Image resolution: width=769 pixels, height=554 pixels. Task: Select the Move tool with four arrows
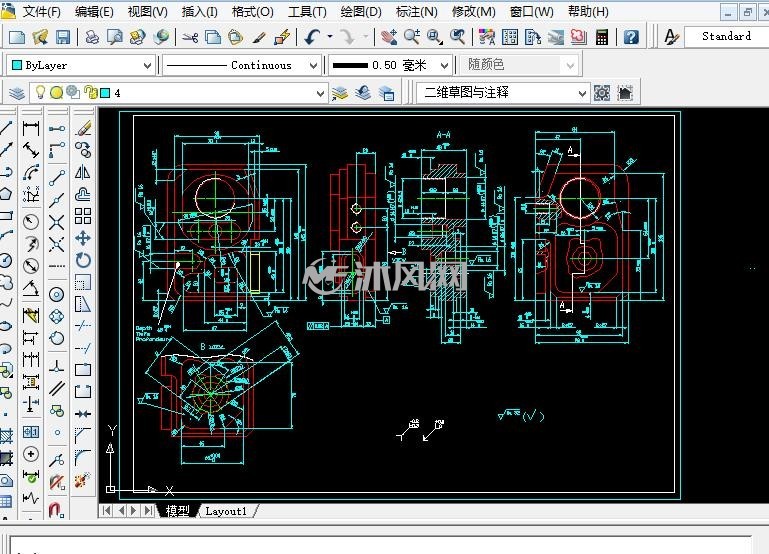point(82,238)
